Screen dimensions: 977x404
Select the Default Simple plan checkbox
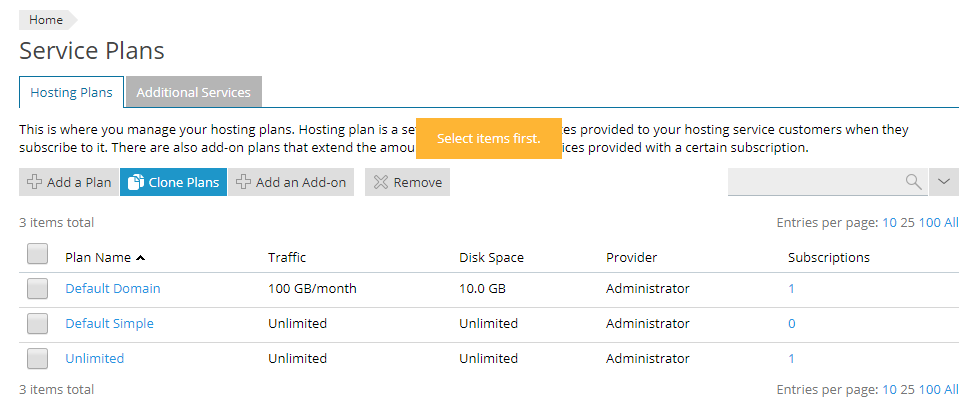pos(37,324)
